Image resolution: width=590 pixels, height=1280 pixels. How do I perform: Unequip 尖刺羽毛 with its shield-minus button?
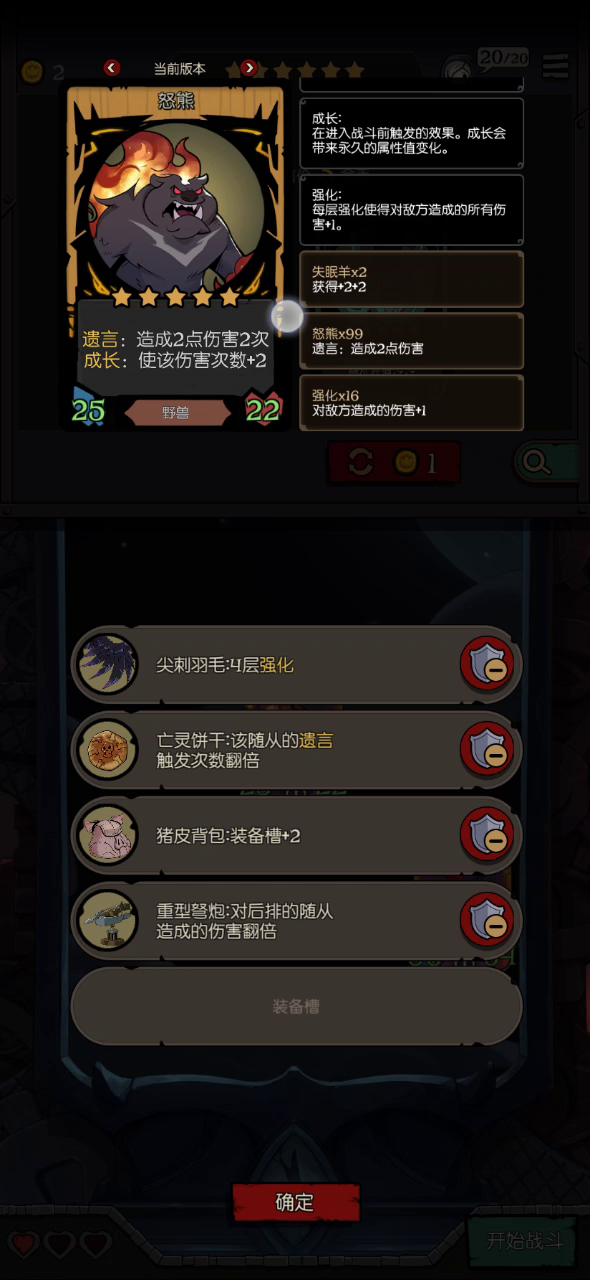(x=487, y=664)
